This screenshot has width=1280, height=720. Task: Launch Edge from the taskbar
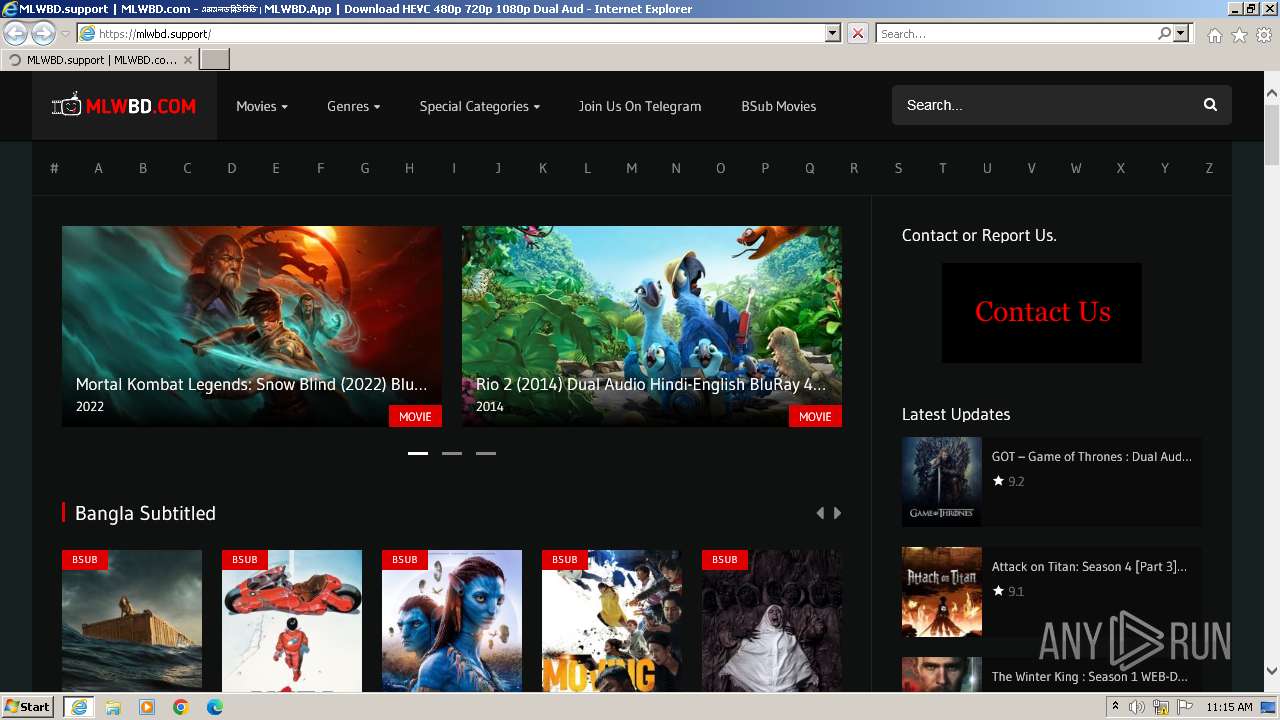215,707
